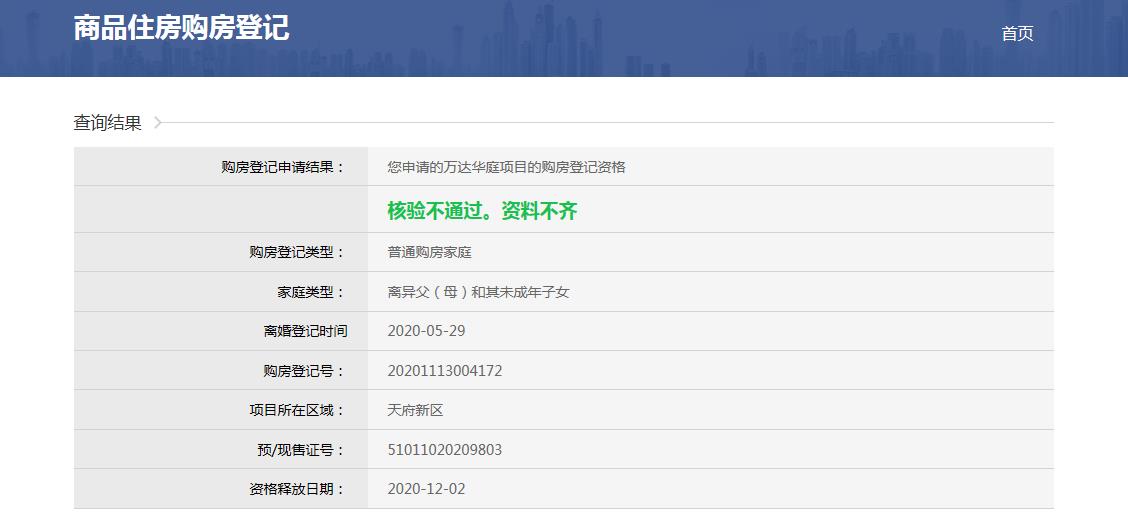This screenshot has width=1128, height=512.
Task: Click the 家庭类型 row label
Action: point(310,292)
